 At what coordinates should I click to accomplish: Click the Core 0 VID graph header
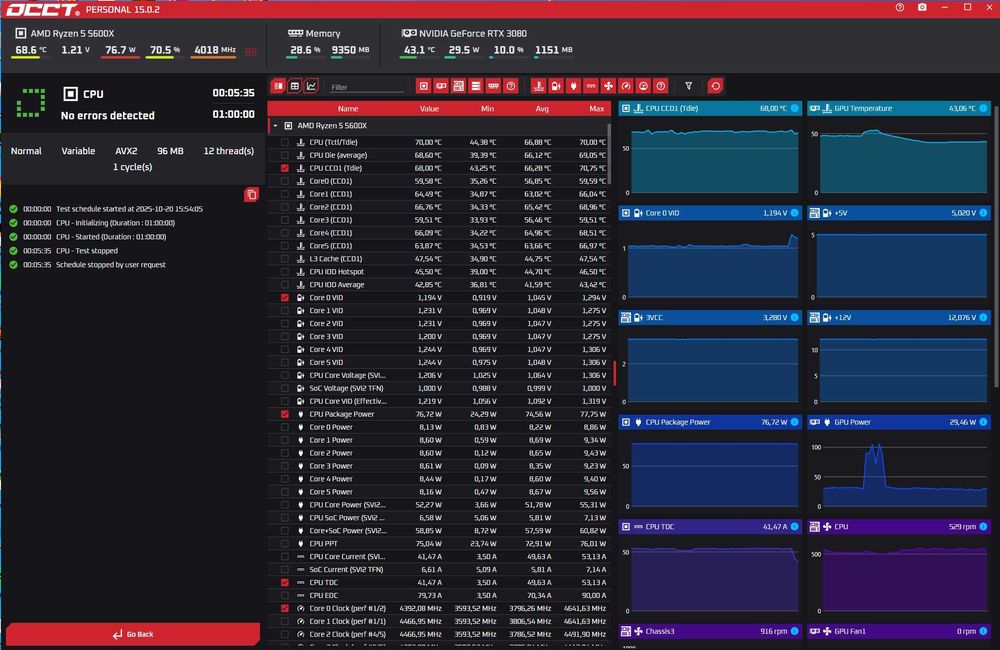tap(709, 213)
